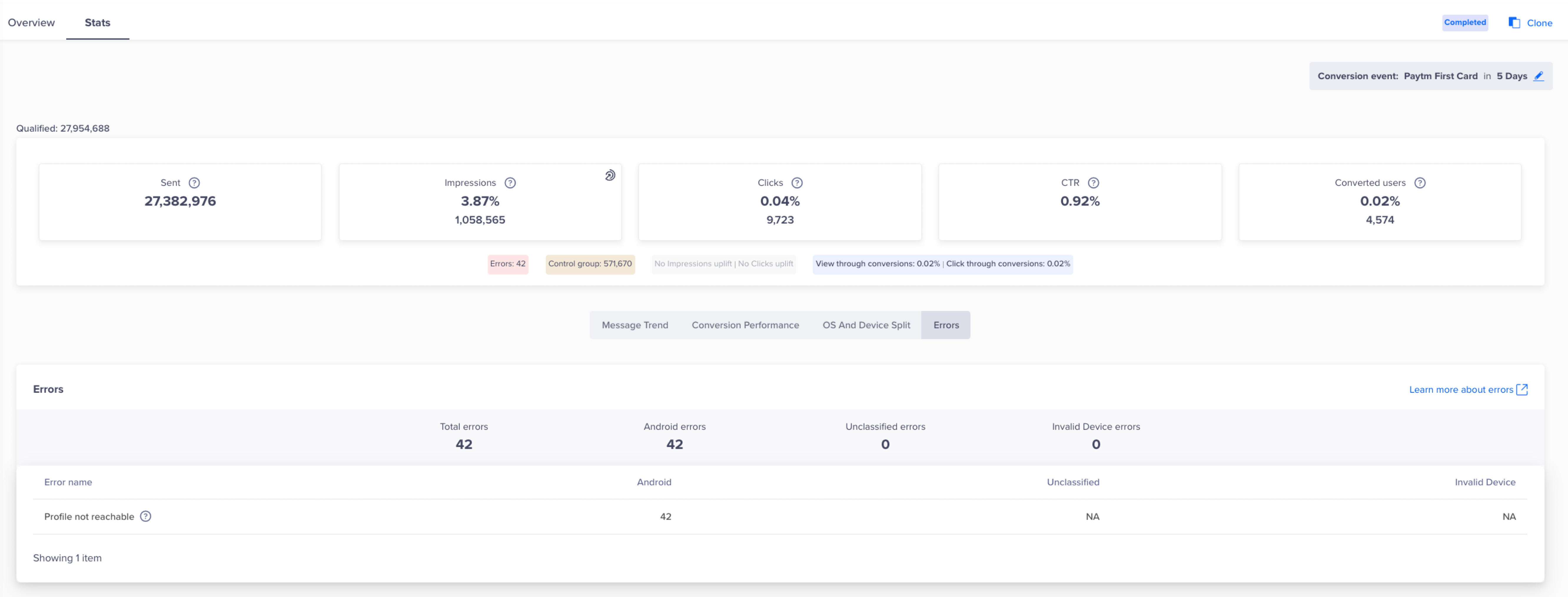Screen dimensions: 1568x597
Task: Click the Message Trend button
Action: coord(634,324)
